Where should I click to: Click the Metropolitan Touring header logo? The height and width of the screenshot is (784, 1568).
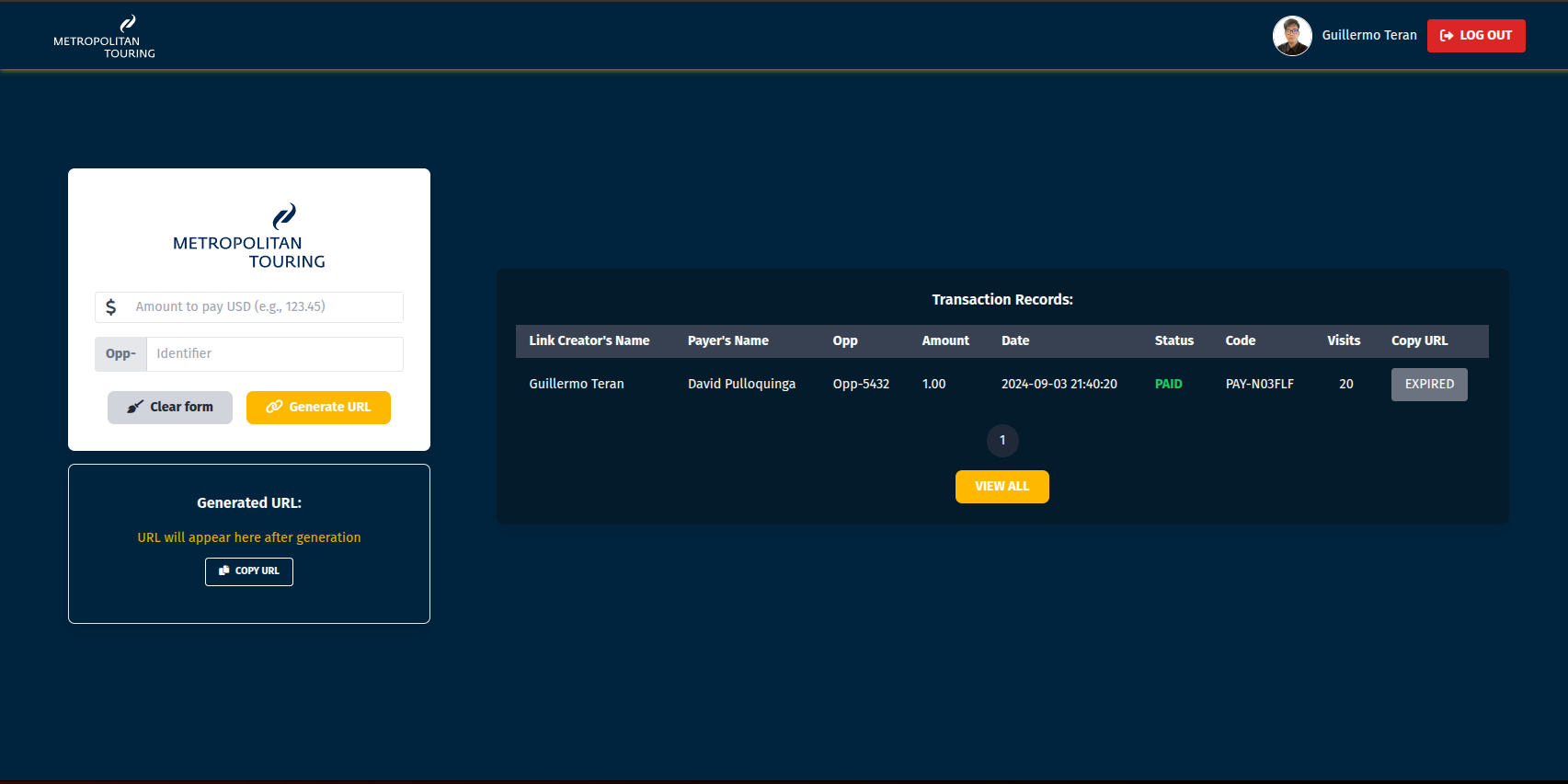104,37
